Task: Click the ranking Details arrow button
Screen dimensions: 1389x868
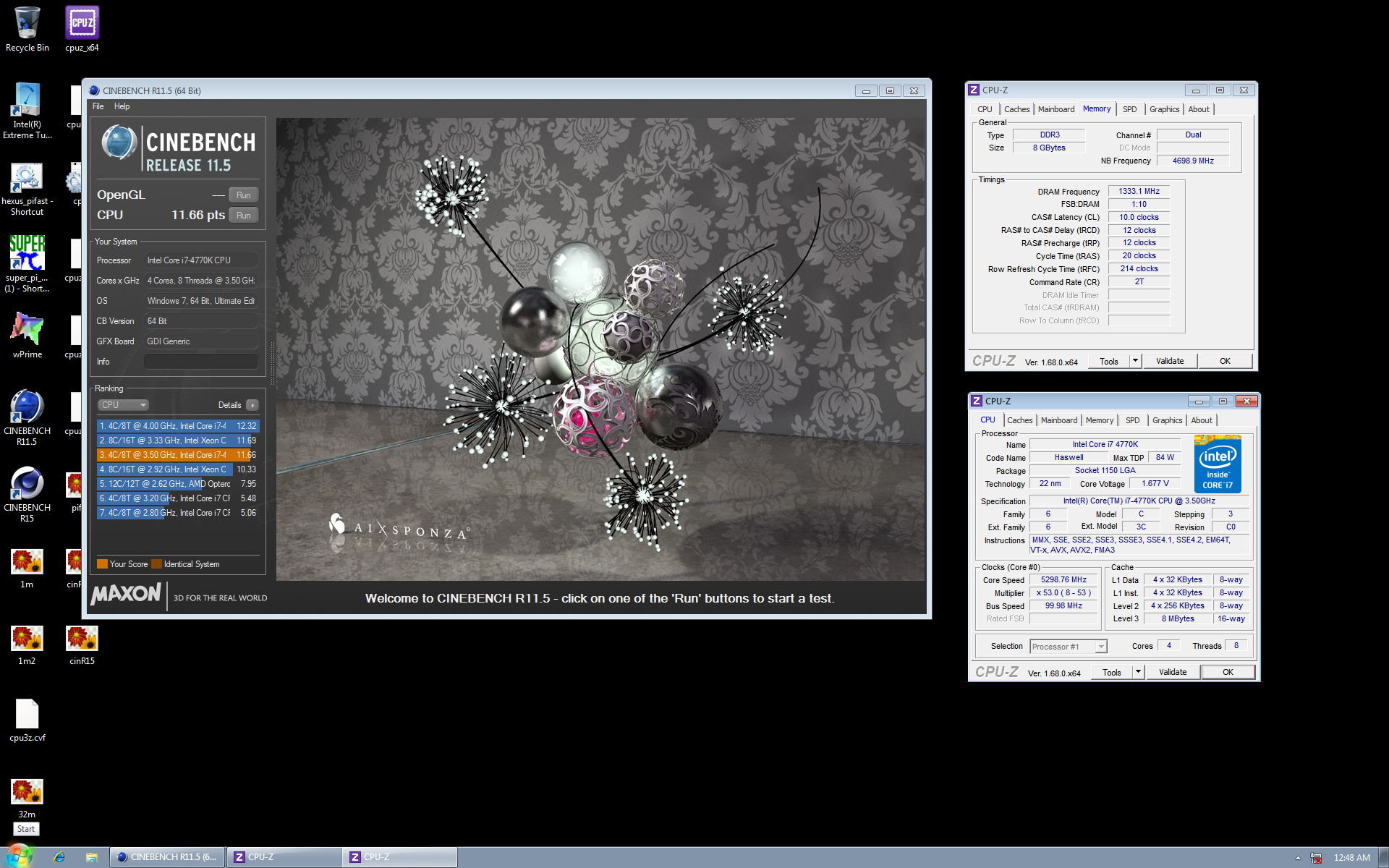Action: 252,405
